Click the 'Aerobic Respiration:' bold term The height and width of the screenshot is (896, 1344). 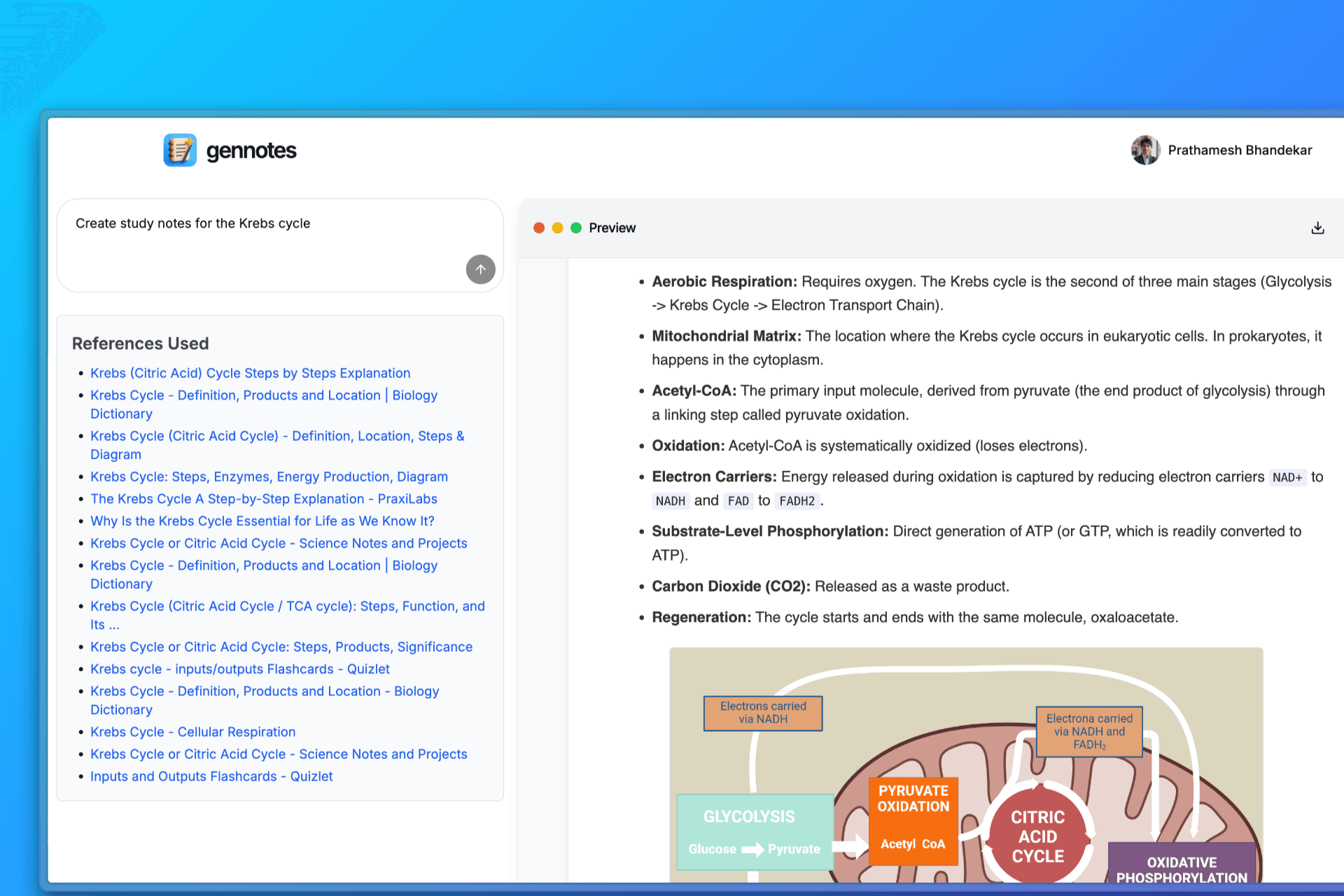(x=724, y=282)
